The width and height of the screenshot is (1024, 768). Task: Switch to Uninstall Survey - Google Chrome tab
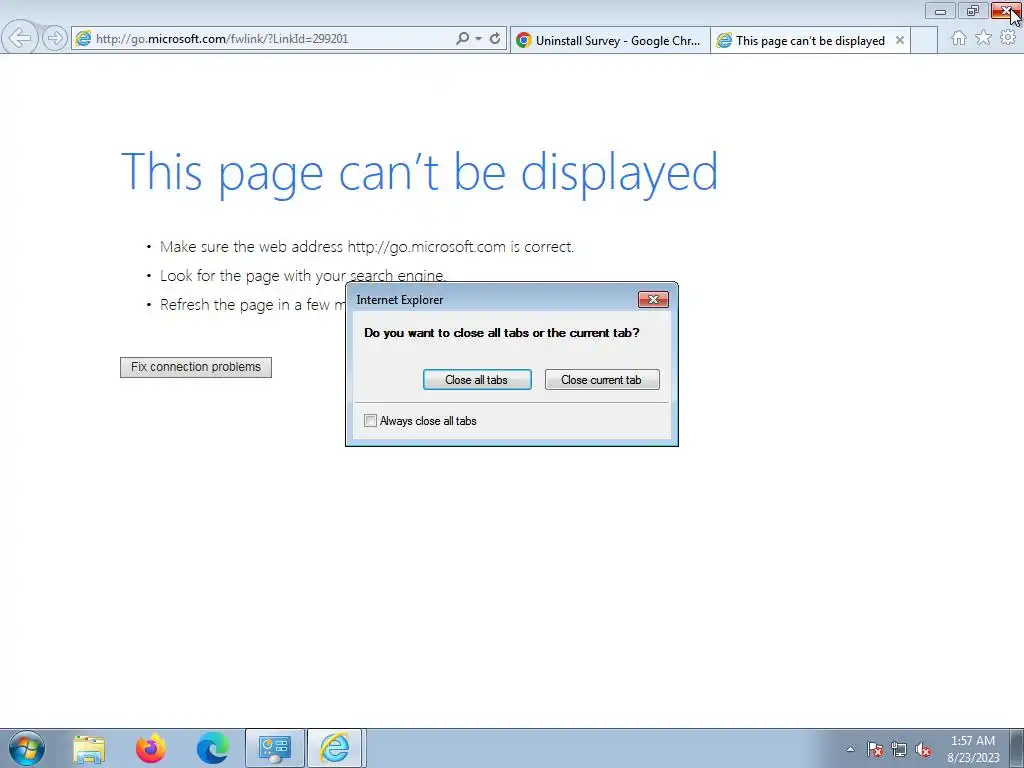click(x=610, y=40)
